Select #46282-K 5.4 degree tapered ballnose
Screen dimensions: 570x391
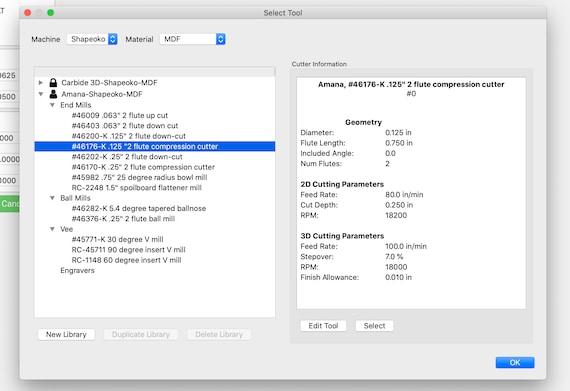coord(139,209)
